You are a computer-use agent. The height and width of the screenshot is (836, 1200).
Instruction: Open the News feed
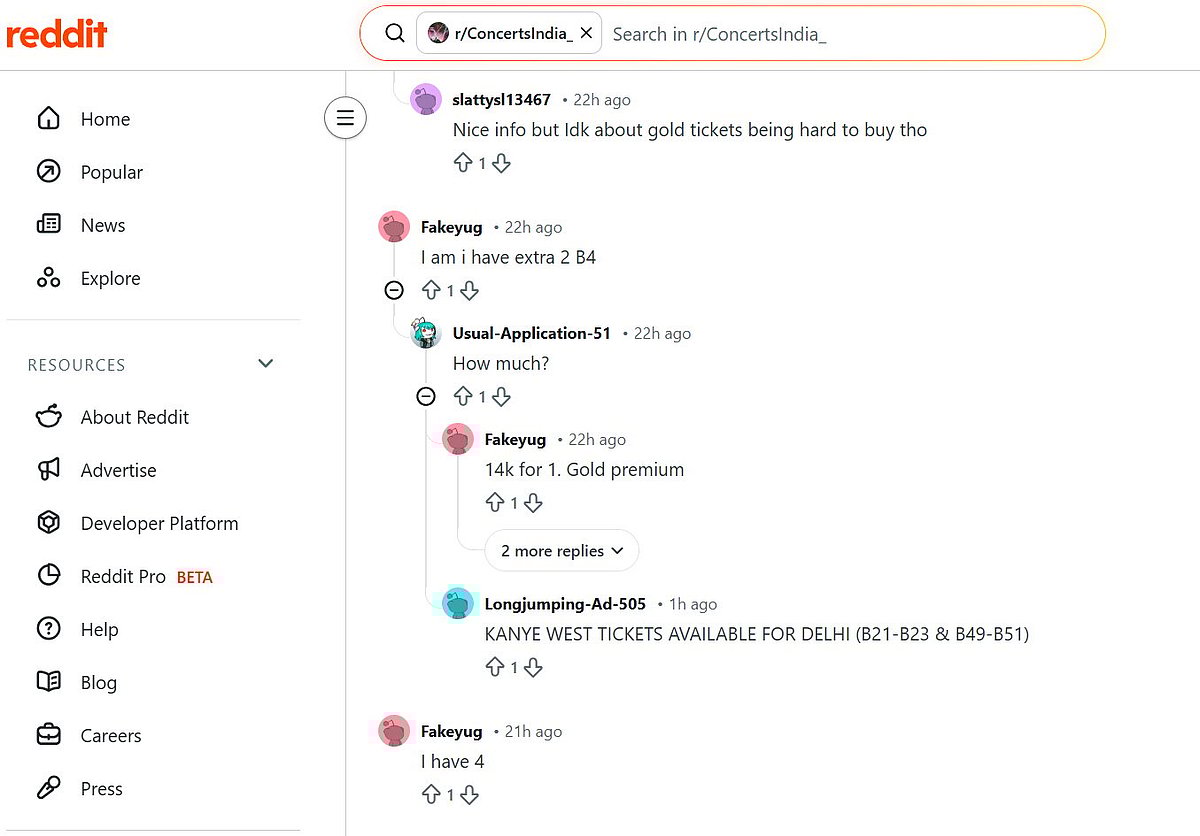[x=105, y=225]
